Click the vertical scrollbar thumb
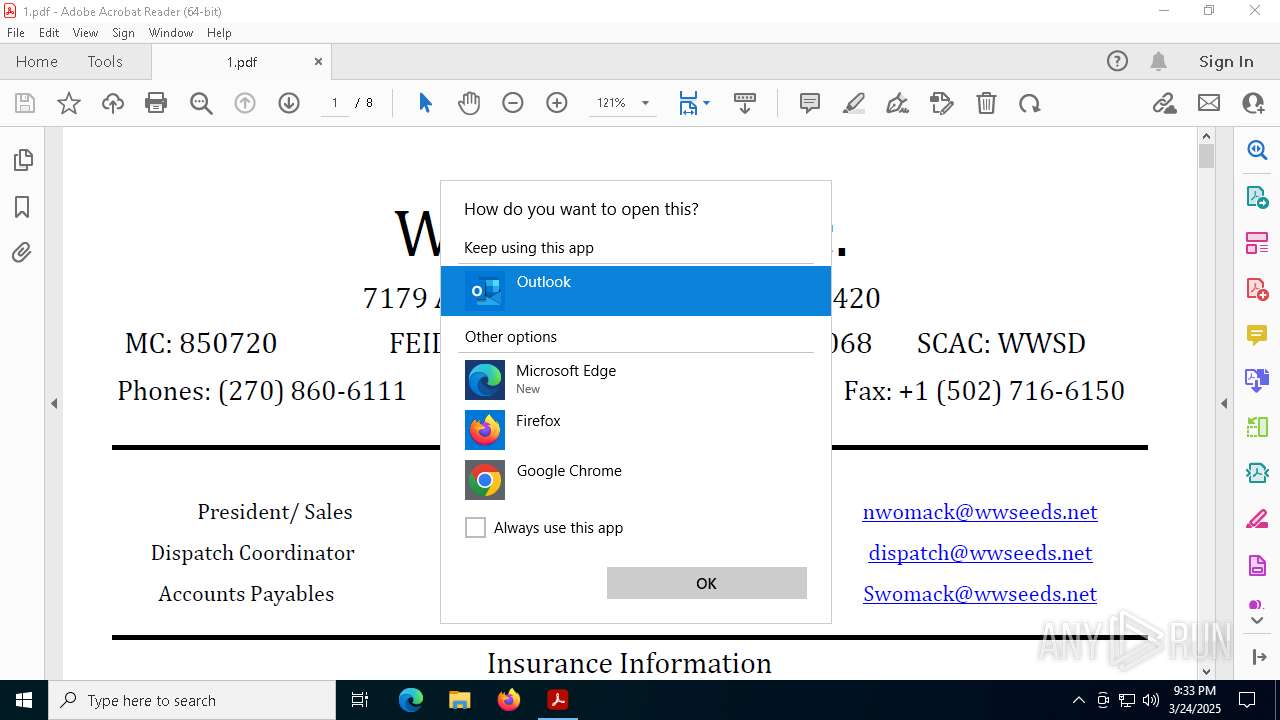Image resolution: width=1280 pixels, height=720 pixels. pos(1207,156)
